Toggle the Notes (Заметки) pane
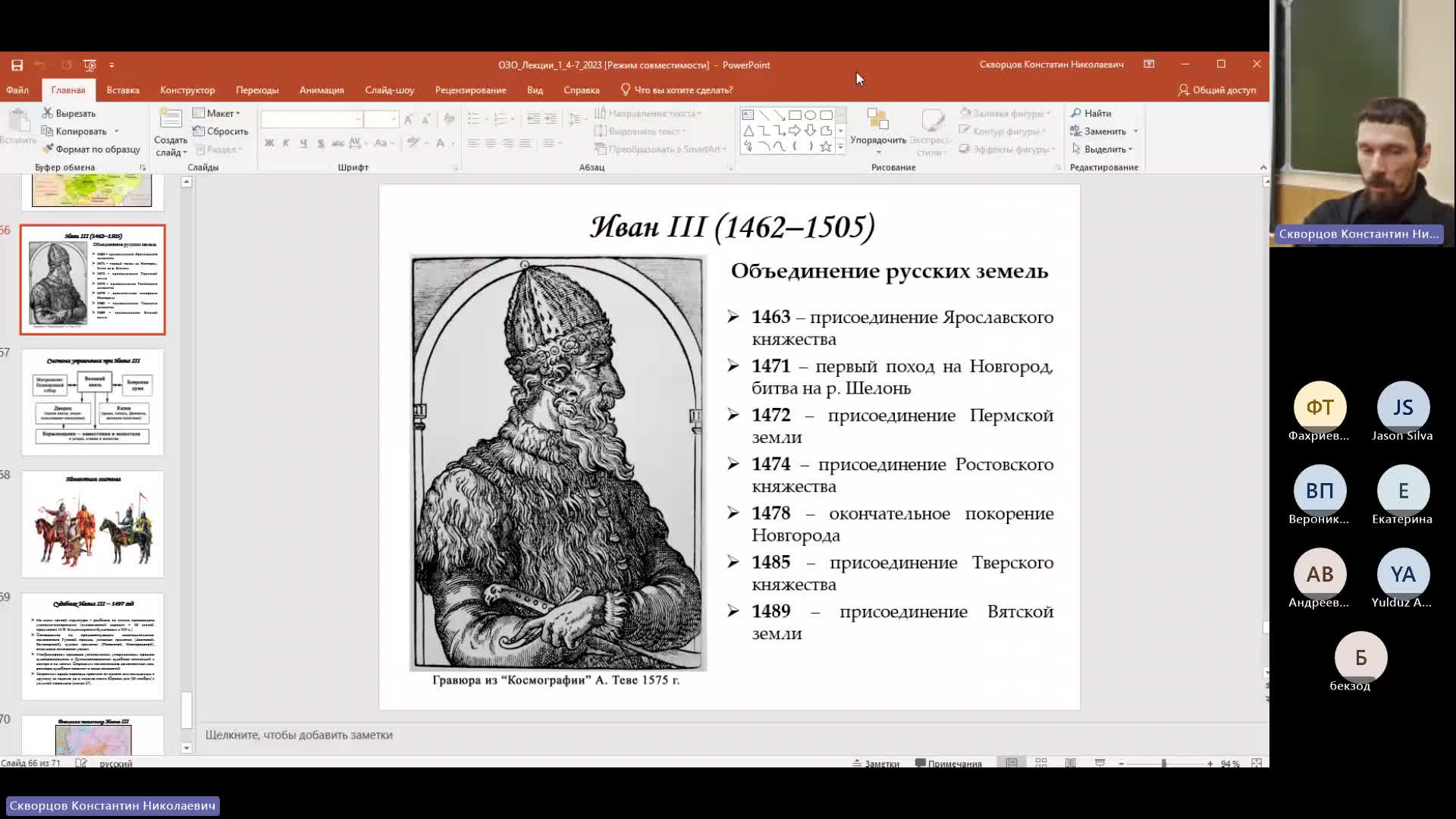1456x819 pixels. 876,764
